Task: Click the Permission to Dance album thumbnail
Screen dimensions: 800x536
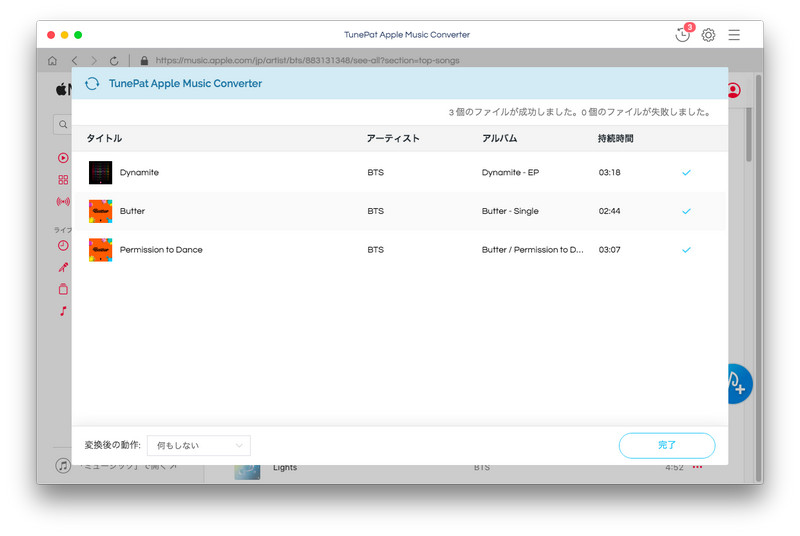Action: (101, 250)
